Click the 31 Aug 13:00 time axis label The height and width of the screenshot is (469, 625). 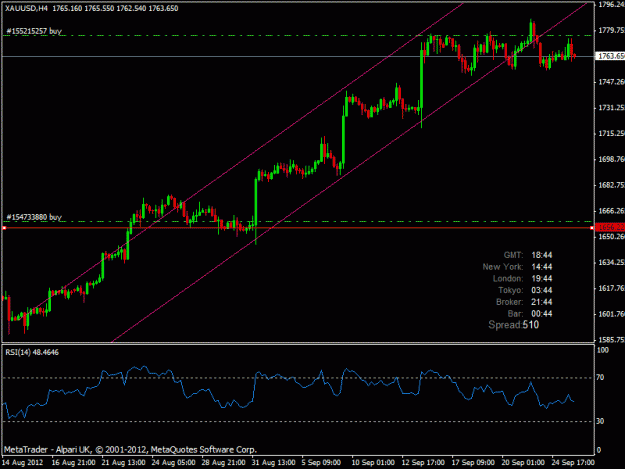(x=273, y=463)
